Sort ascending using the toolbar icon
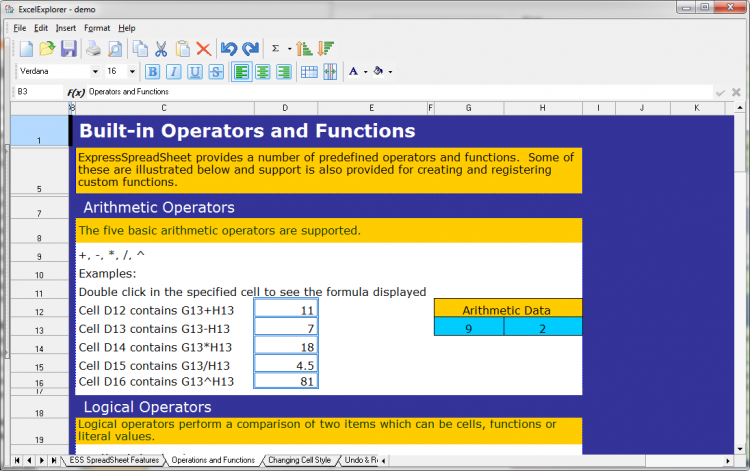750x471 pixels. [307, 48]
